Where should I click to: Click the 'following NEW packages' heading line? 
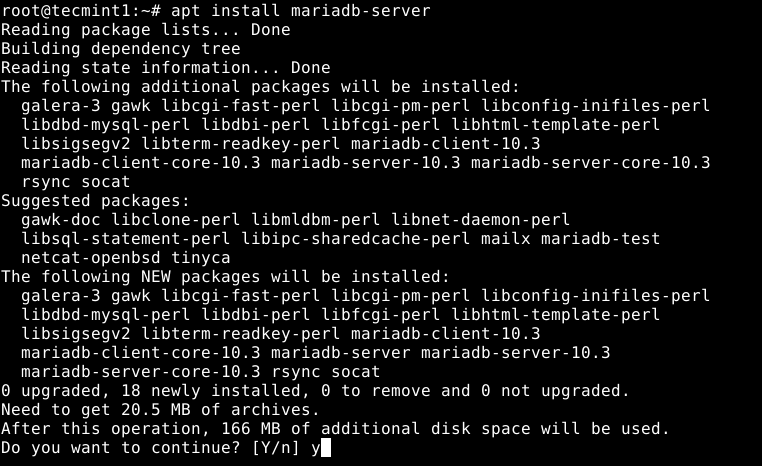(225, 277)
